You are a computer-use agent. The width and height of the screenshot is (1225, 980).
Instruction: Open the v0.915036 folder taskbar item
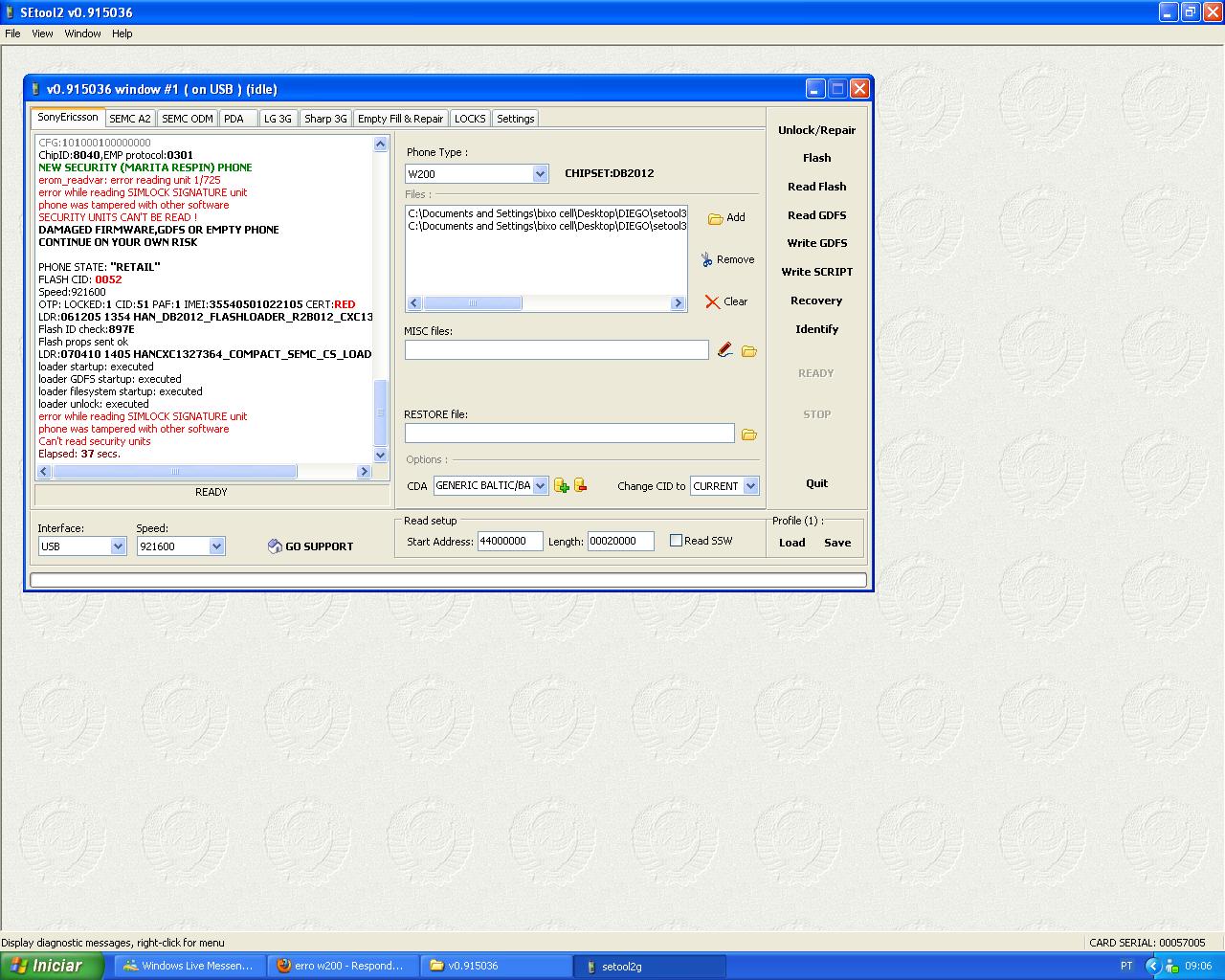point(496,967)
